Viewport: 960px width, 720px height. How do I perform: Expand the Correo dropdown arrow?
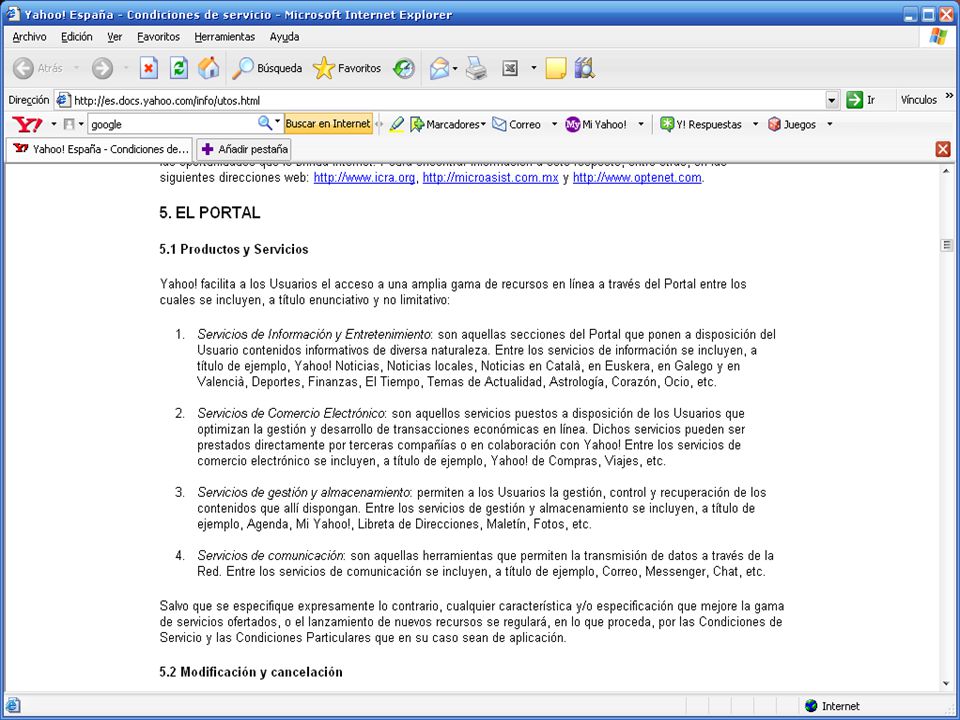pyautogui.click(x=554, y=124)
